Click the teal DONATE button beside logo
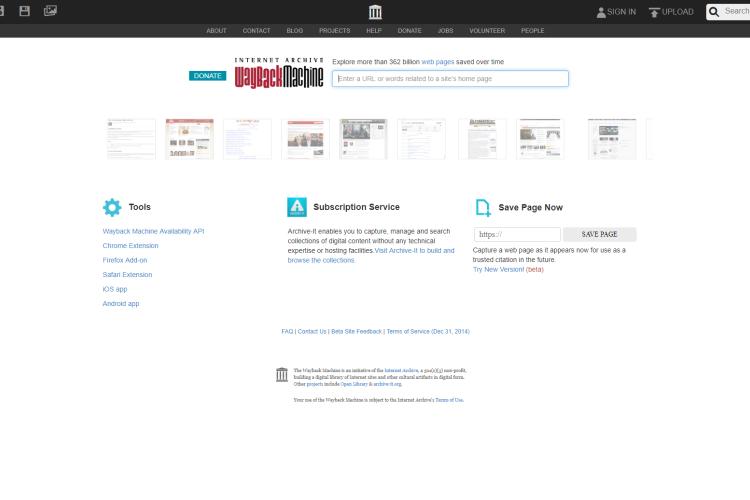The width and height of the screenshot is (750, 500). (208, 76)
